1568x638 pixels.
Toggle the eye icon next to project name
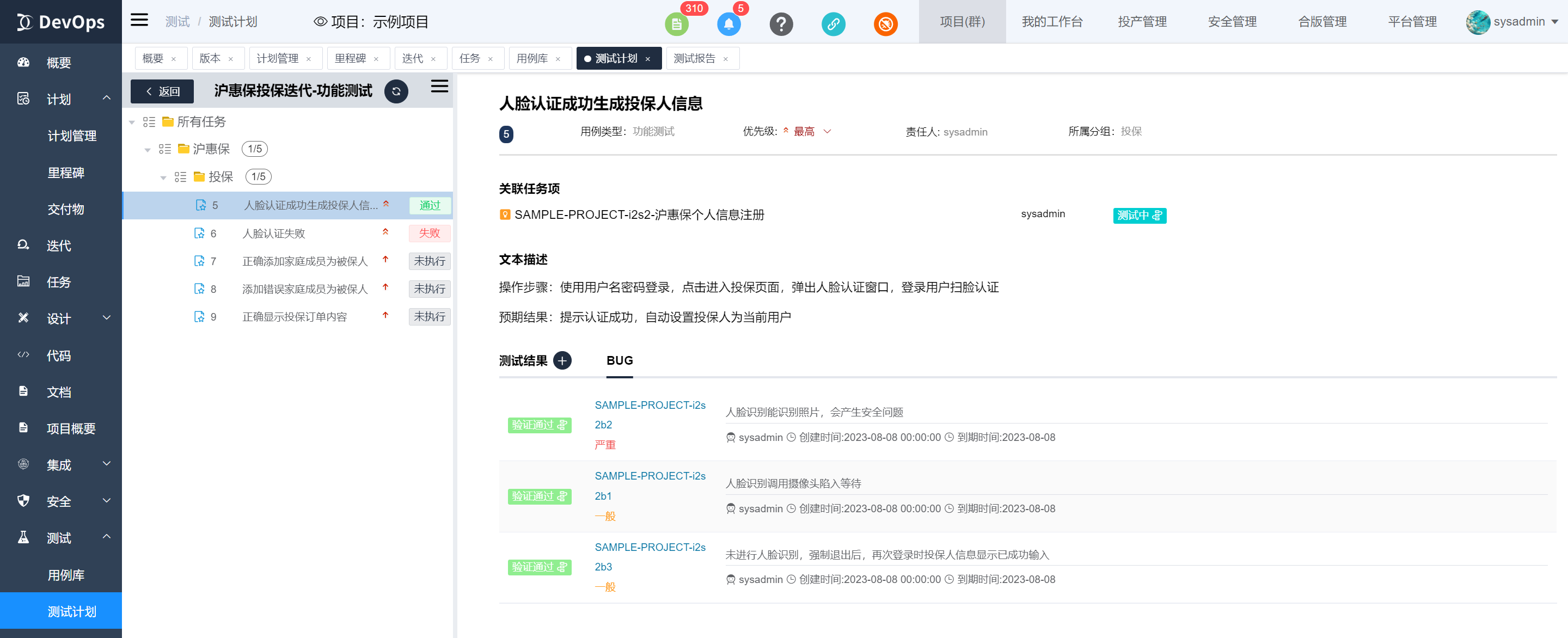pos(320,22)
